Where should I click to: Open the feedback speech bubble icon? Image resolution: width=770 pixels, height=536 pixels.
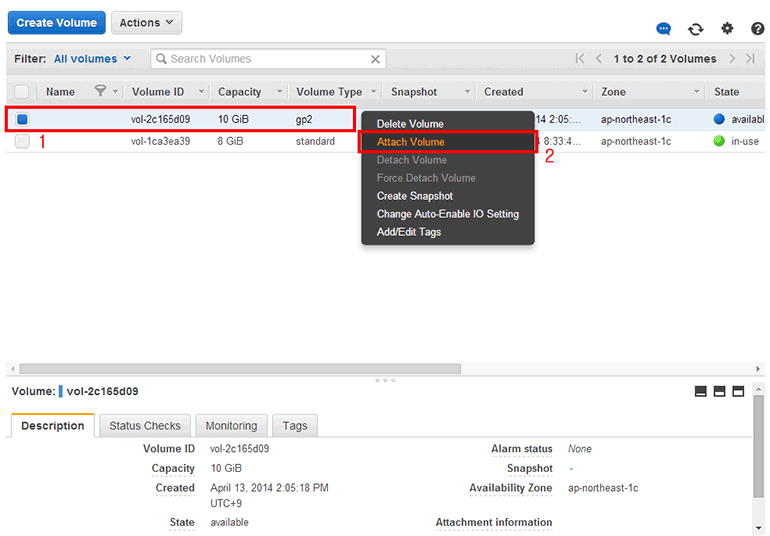(x=664, y=29)
